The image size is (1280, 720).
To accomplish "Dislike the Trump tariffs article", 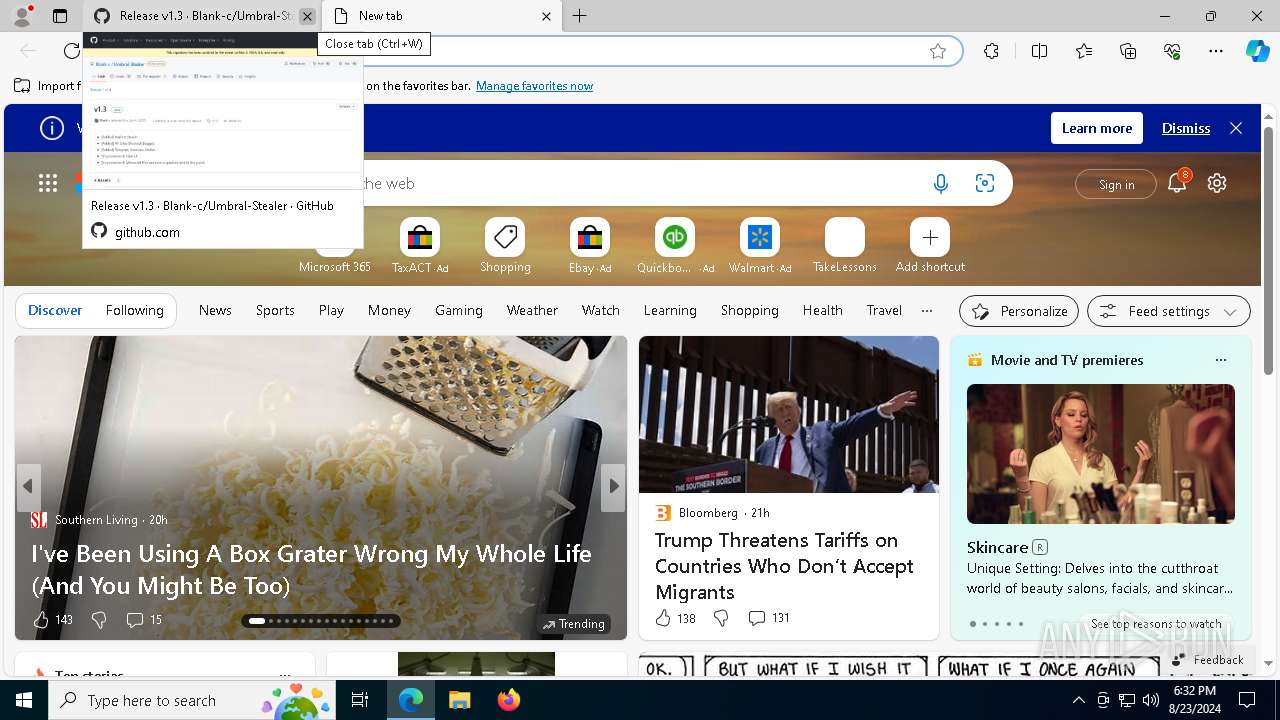I will [721, 618].
